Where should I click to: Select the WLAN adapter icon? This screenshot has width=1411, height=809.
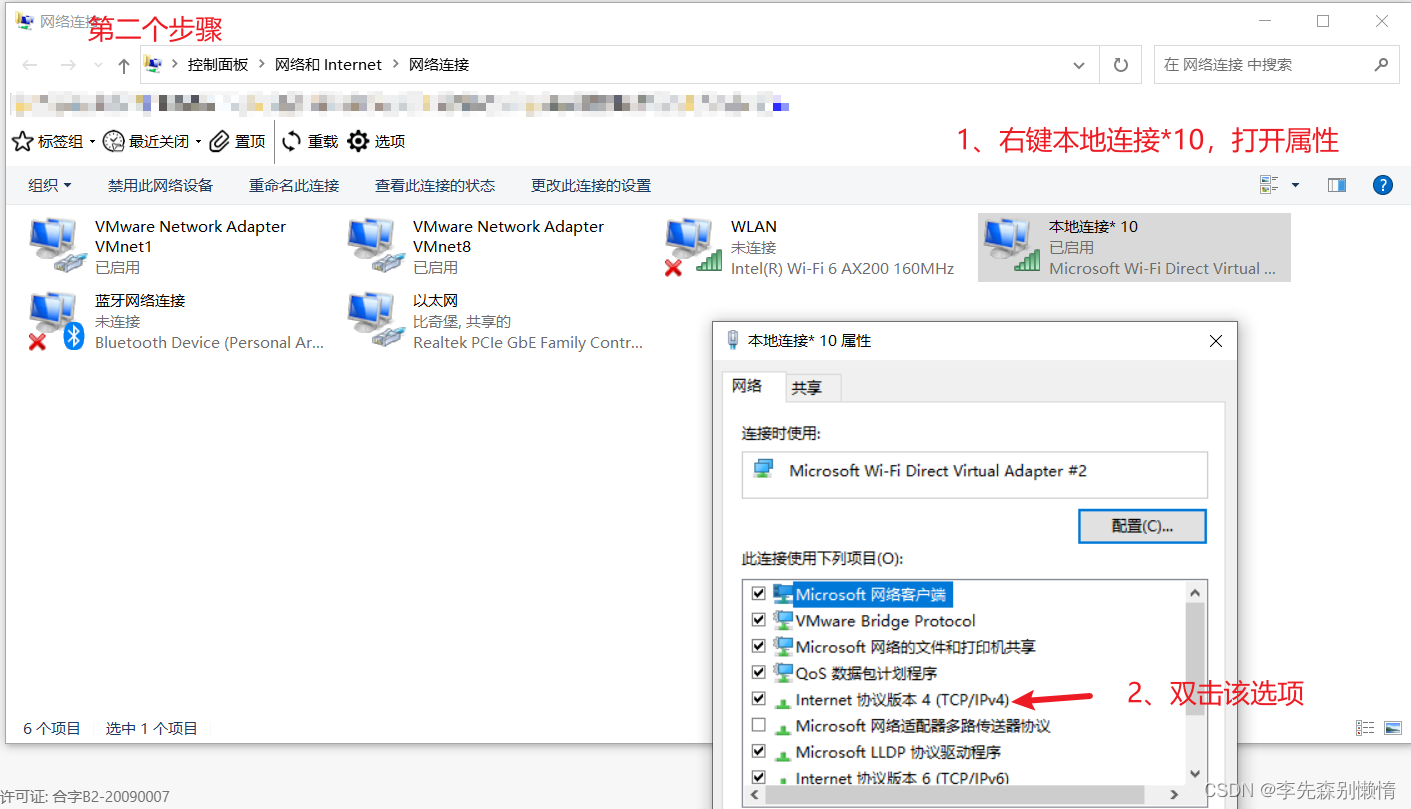pyautogui.click(x=693, y=245)
